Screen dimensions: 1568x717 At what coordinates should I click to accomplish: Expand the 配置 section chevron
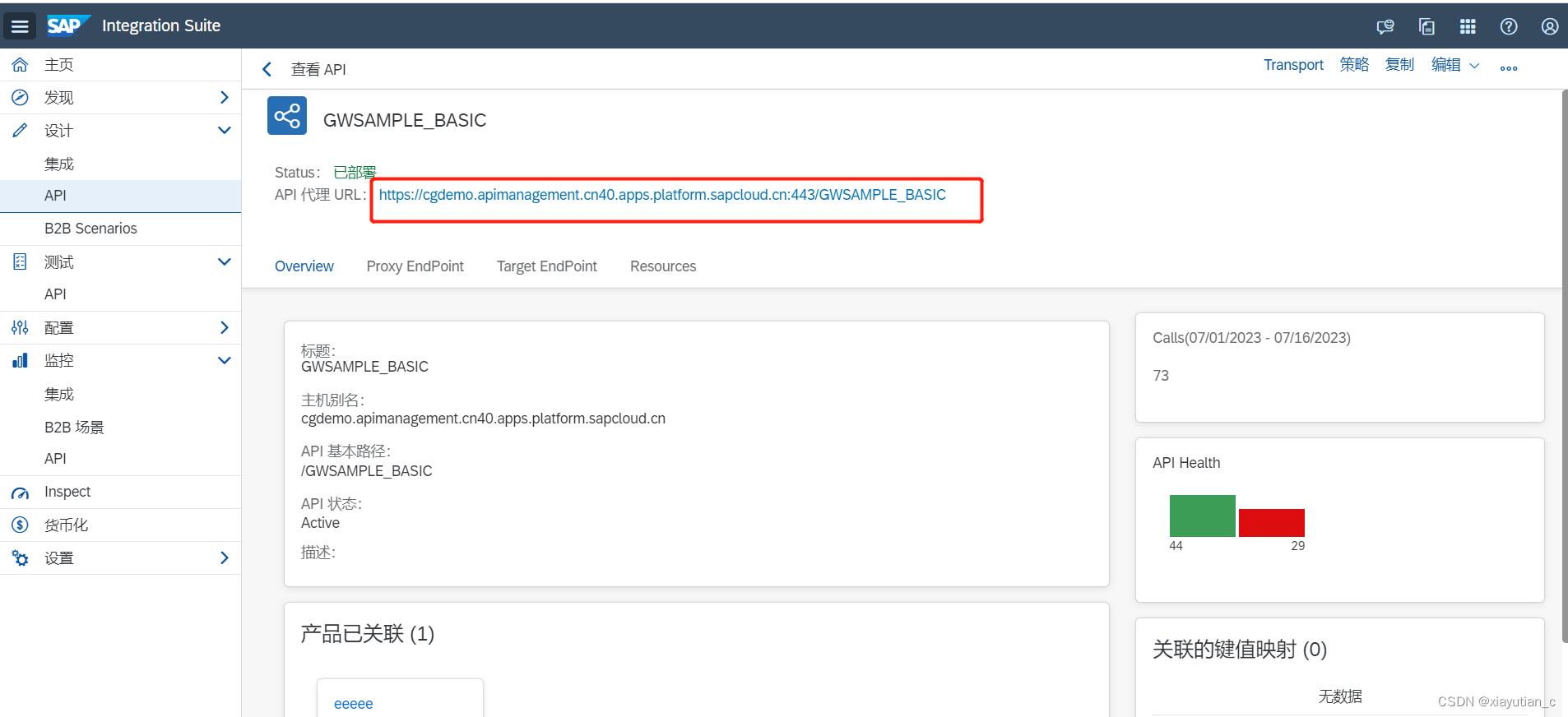click(225, 327)
